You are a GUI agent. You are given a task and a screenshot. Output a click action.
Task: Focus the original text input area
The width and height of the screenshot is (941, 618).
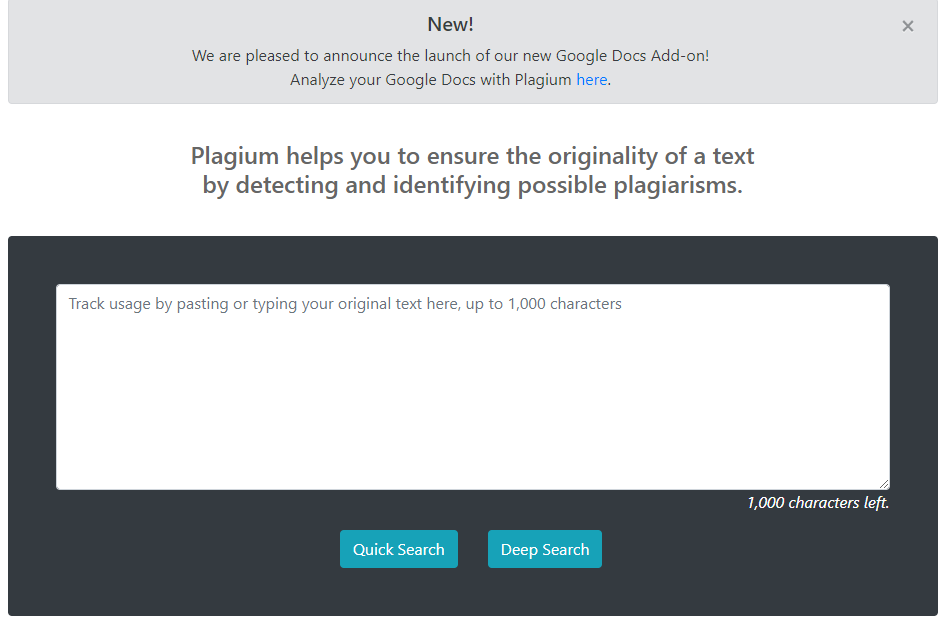click(473, 387)
